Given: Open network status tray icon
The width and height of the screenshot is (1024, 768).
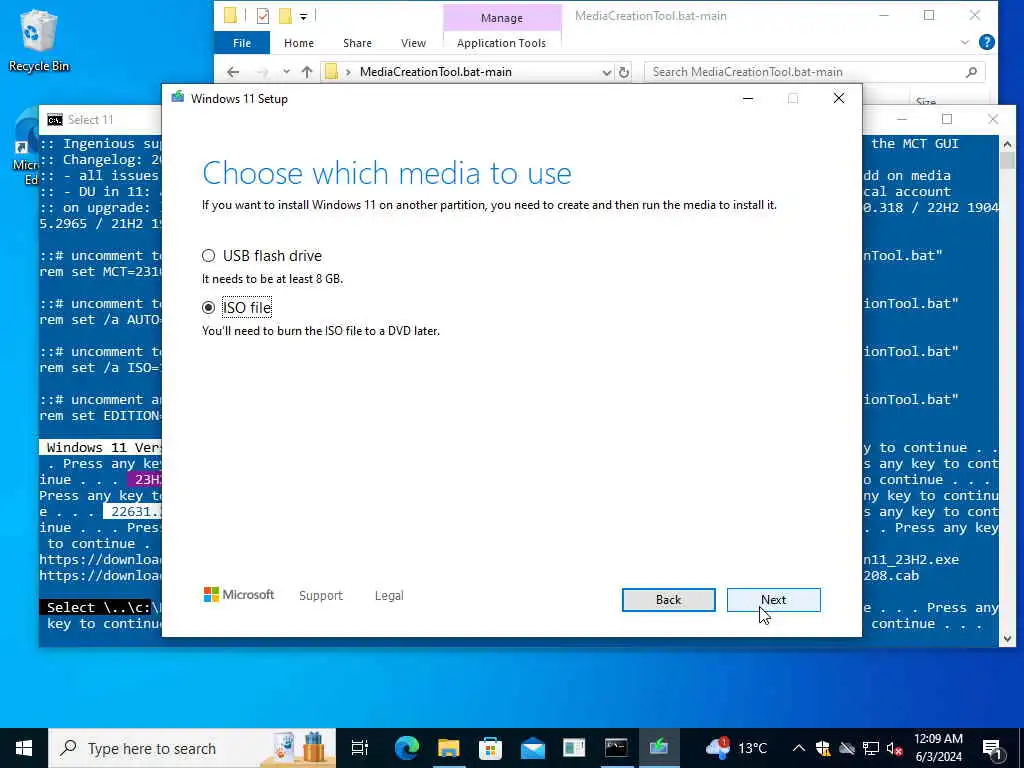Looking at the screenshot, I should point(871,748).
